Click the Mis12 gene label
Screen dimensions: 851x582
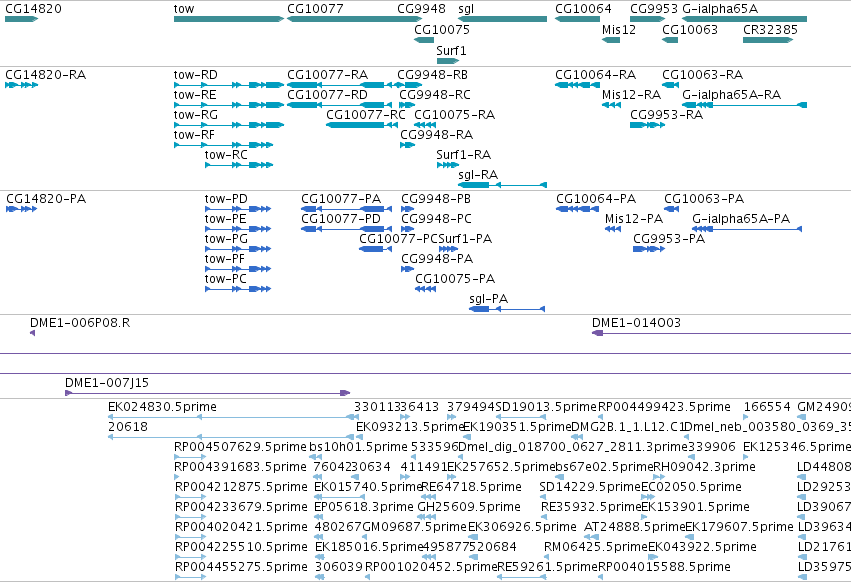coord(619,29)
